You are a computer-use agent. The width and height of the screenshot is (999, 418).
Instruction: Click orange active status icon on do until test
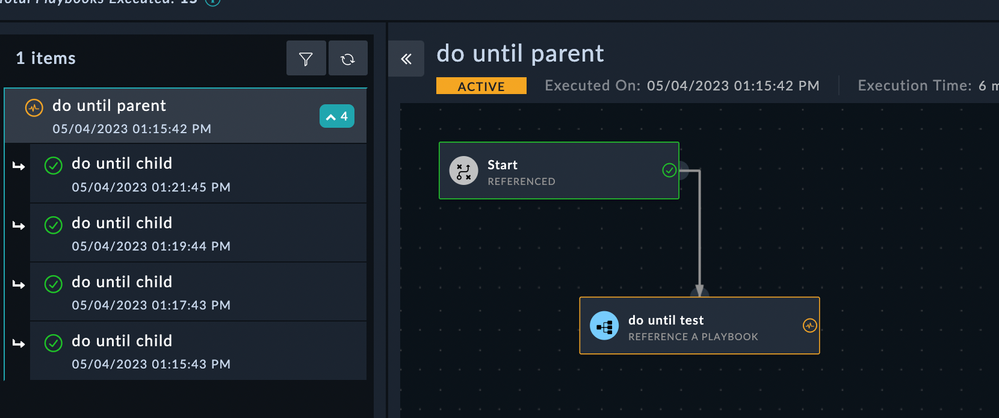point(810,326)
